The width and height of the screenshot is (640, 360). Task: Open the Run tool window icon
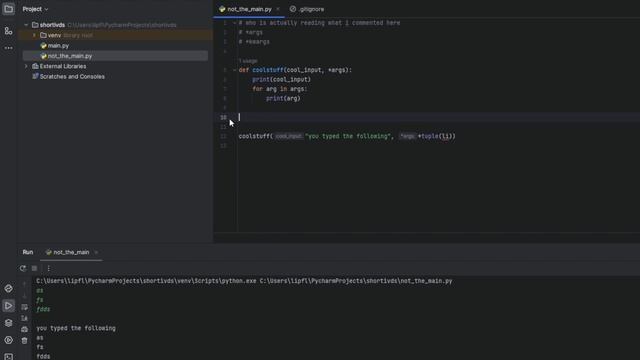click(8, 306)
